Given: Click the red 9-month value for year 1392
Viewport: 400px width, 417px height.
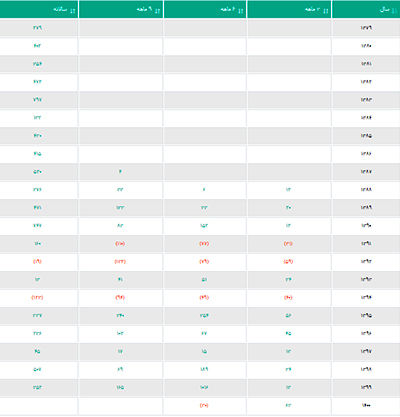Looking at the screenshot, I should [x=120, y=262].
